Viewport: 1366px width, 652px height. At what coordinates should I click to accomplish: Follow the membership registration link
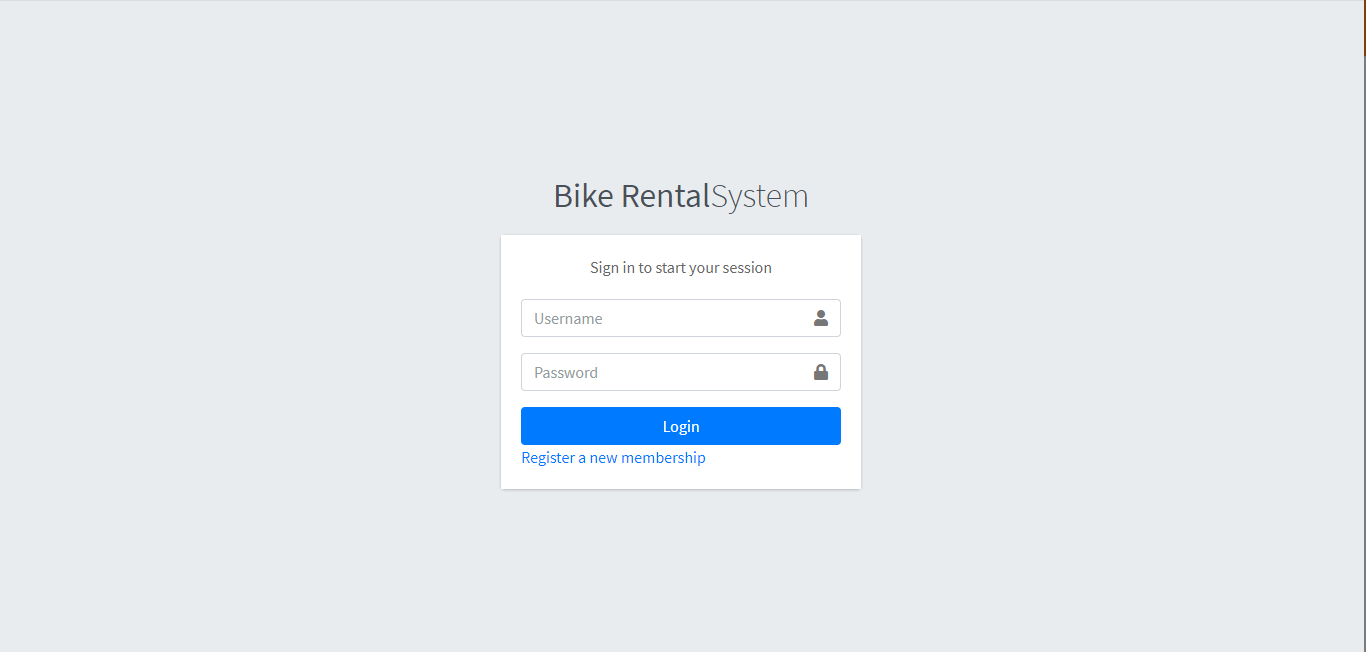(x=613, y=457)
